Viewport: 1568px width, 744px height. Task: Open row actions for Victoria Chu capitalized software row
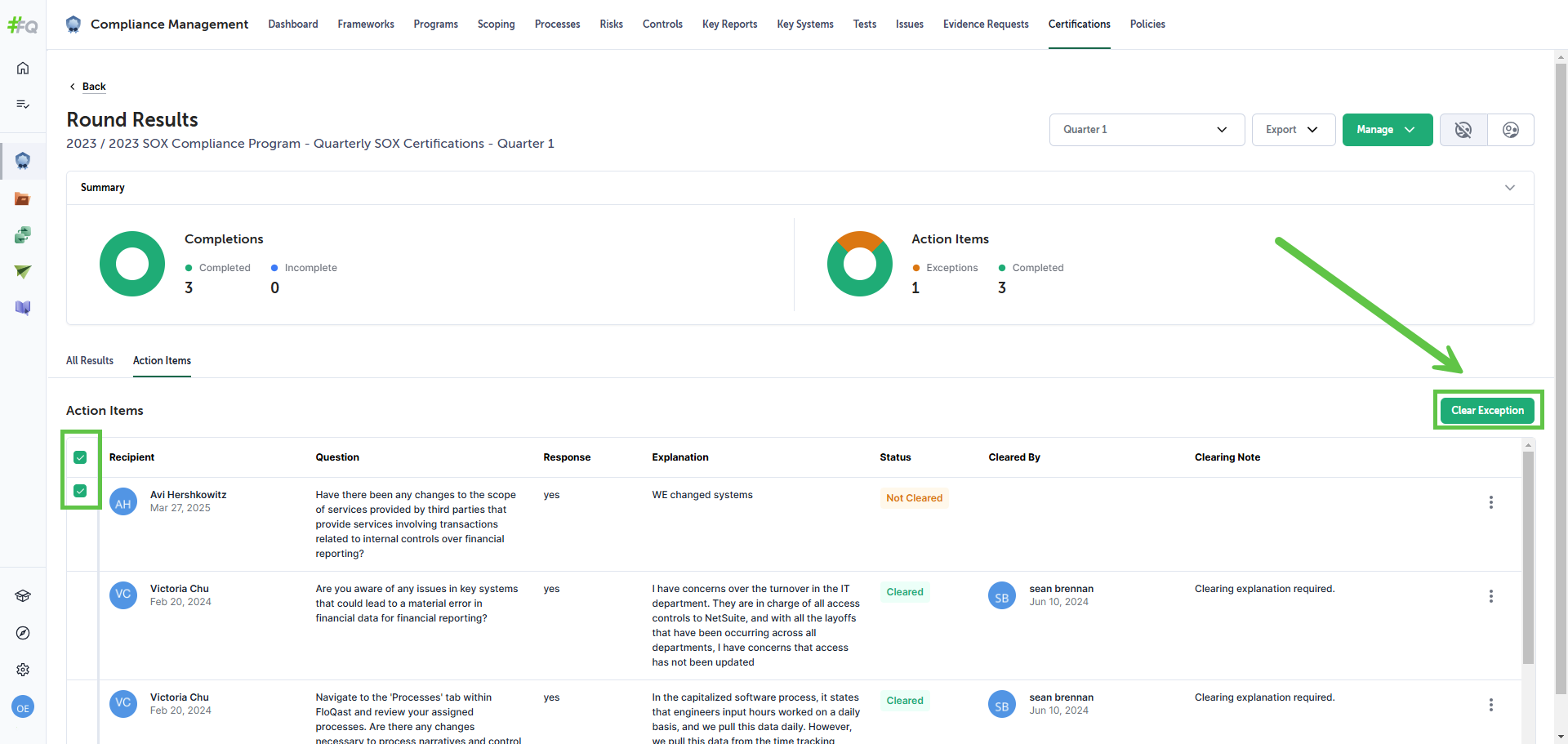click(1491, 705)
